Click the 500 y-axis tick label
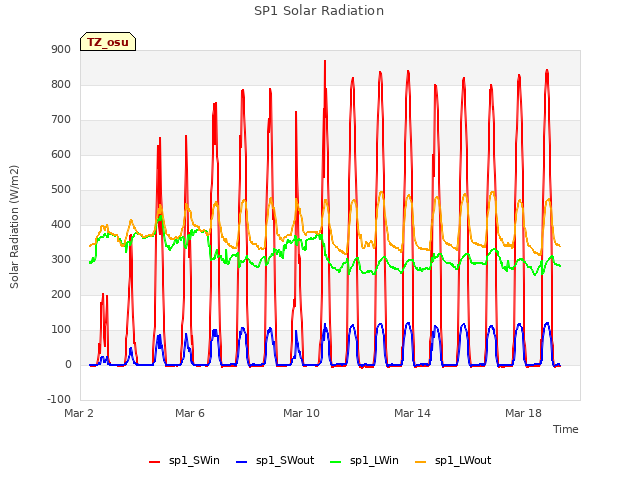The image size is (640, 480). tap(61, 190)
